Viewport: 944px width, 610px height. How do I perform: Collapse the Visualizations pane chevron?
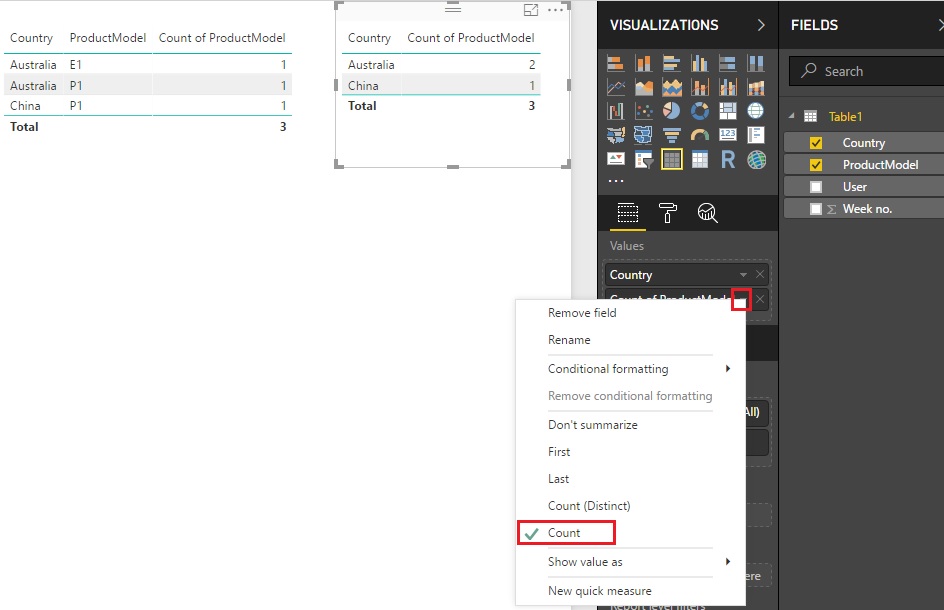[x=761, y=25]
